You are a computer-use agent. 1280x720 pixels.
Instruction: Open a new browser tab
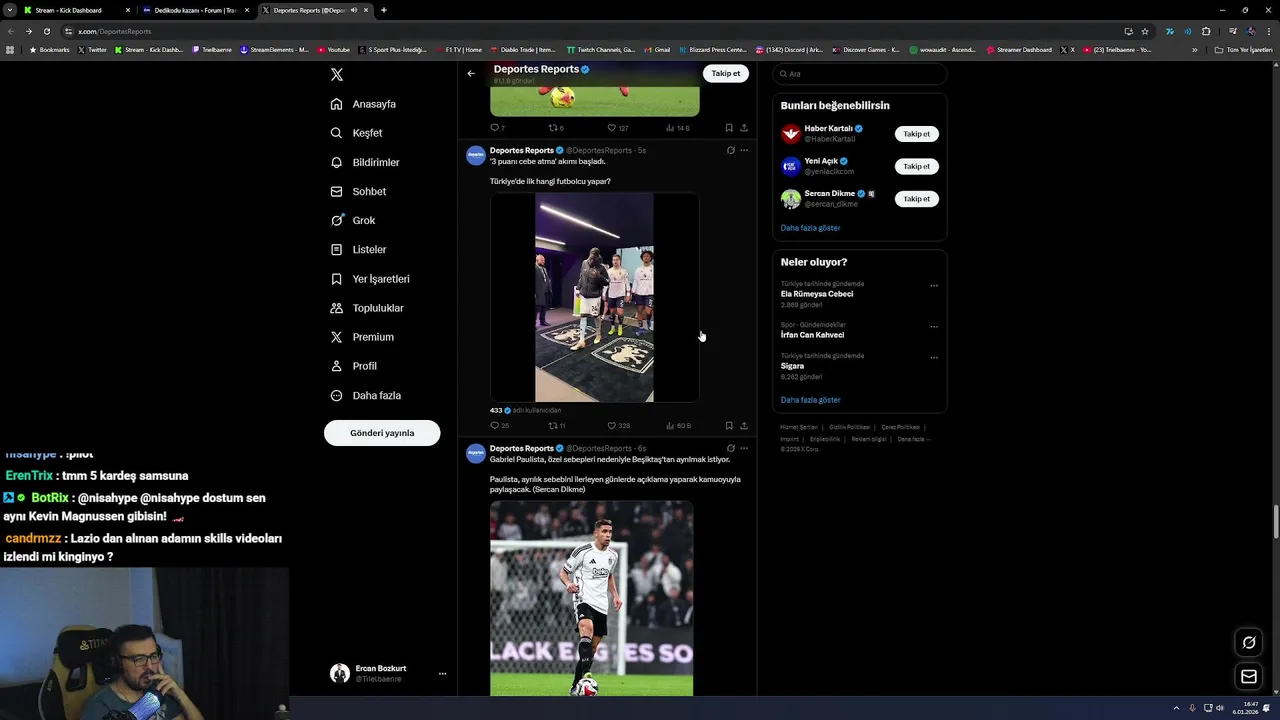[x=384, y=10]
